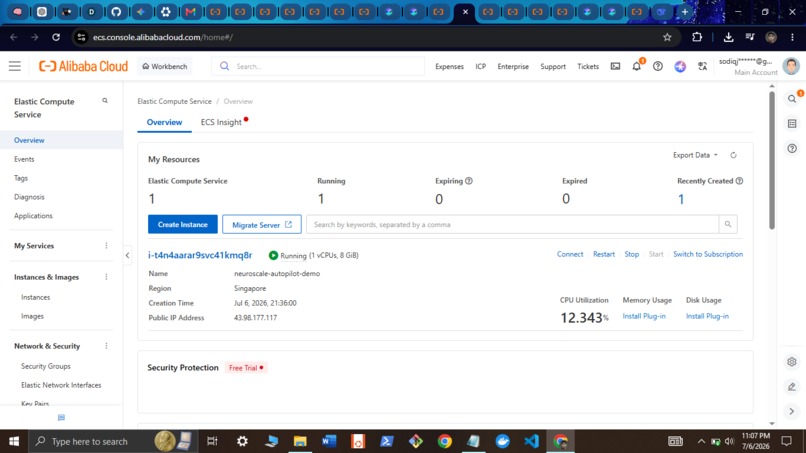Open Tickets in header

[x=588, y=66]
